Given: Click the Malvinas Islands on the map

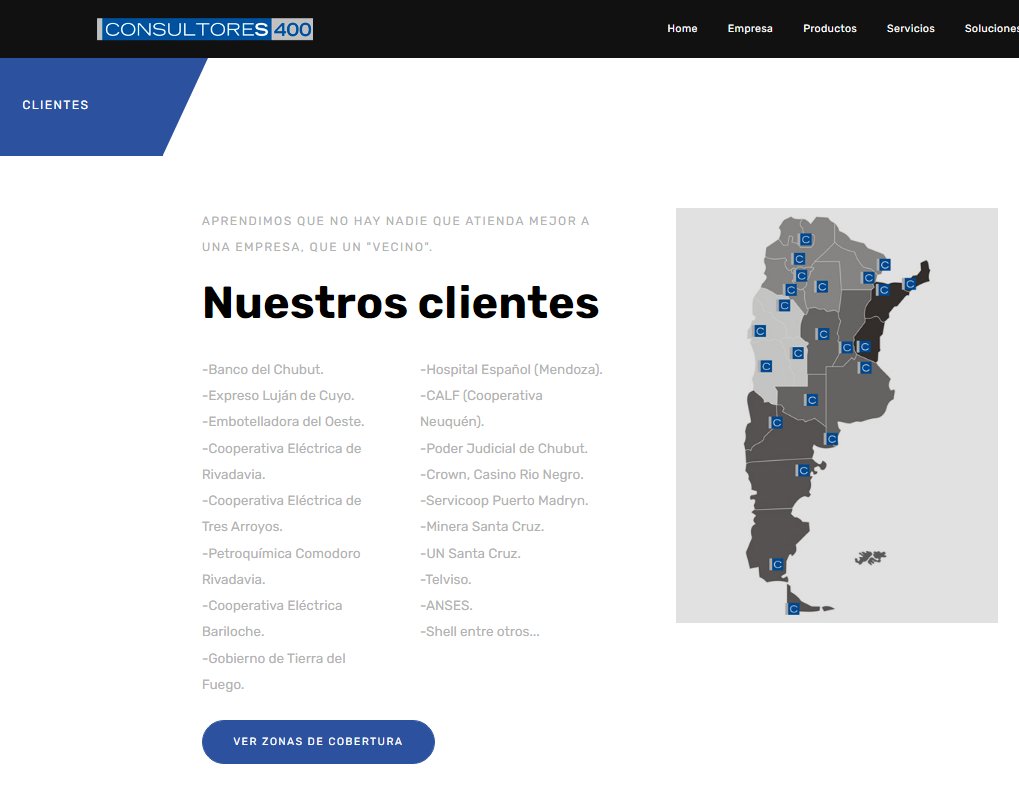Looking at the screenshot, I should click(x=870, y=557).
